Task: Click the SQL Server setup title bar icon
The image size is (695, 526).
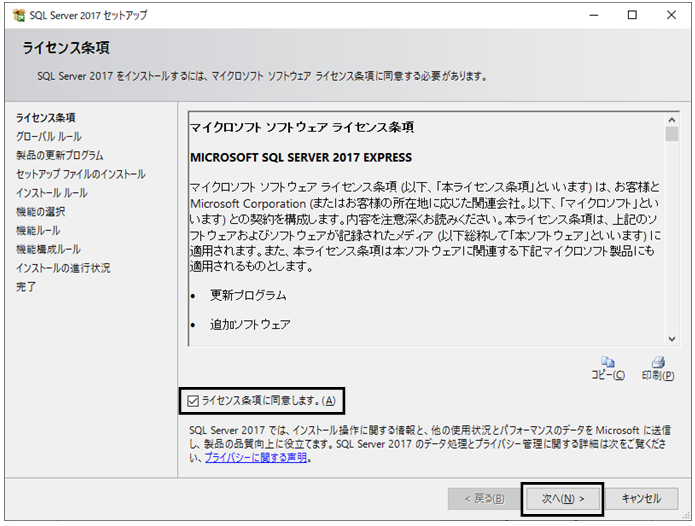Action: pos(19,15)
